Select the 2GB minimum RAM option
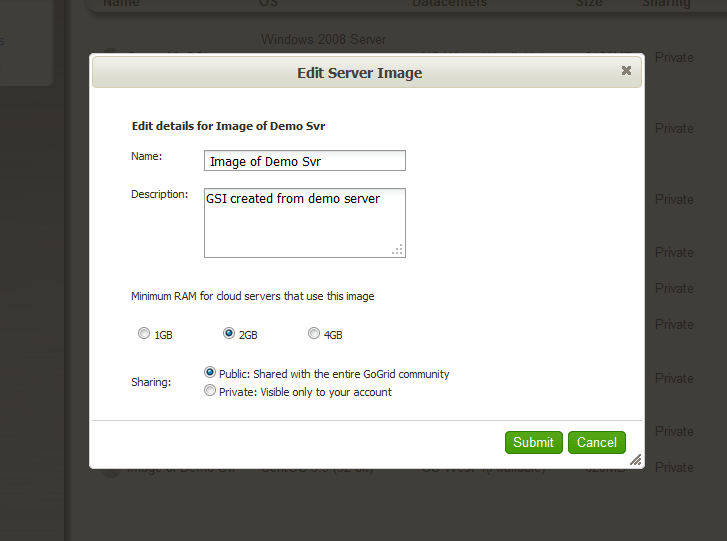 click(229, 334)
